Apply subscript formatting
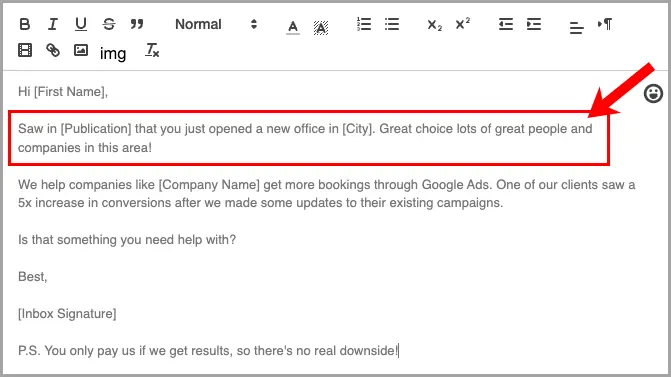The width and height of the screenshot is (671, 377). tap(435, 25)
